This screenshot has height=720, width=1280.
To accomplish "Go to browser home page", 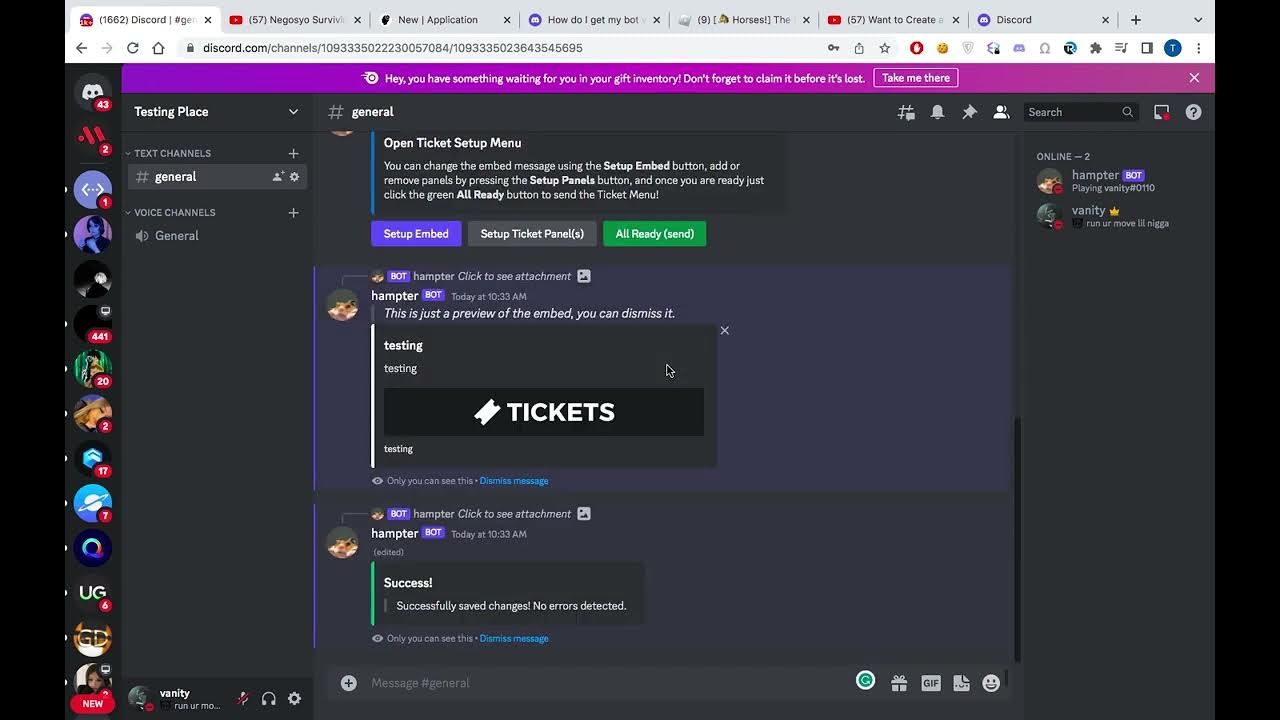I will point(158,48).
